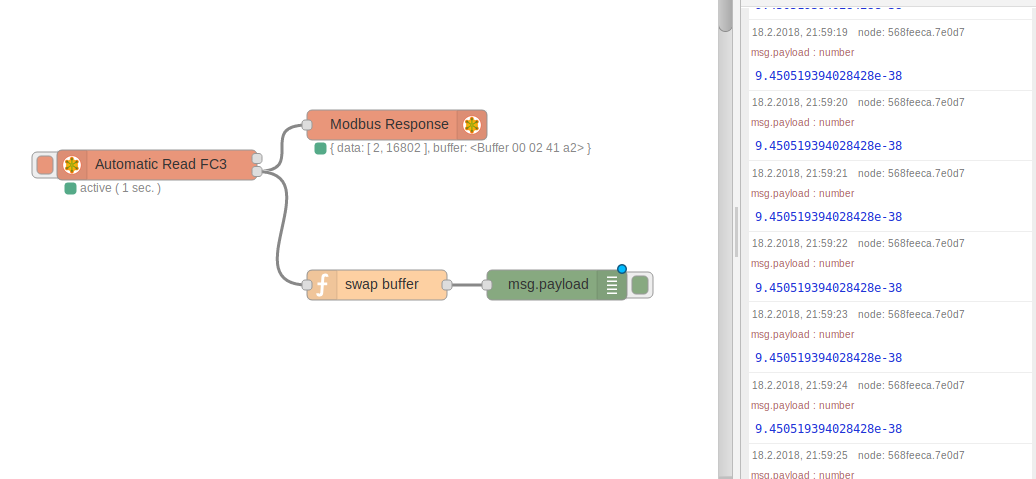Screen dimensions: 1036x479
Task: Select the Automatic Read FC3 node label
Action: click(161, 165)
